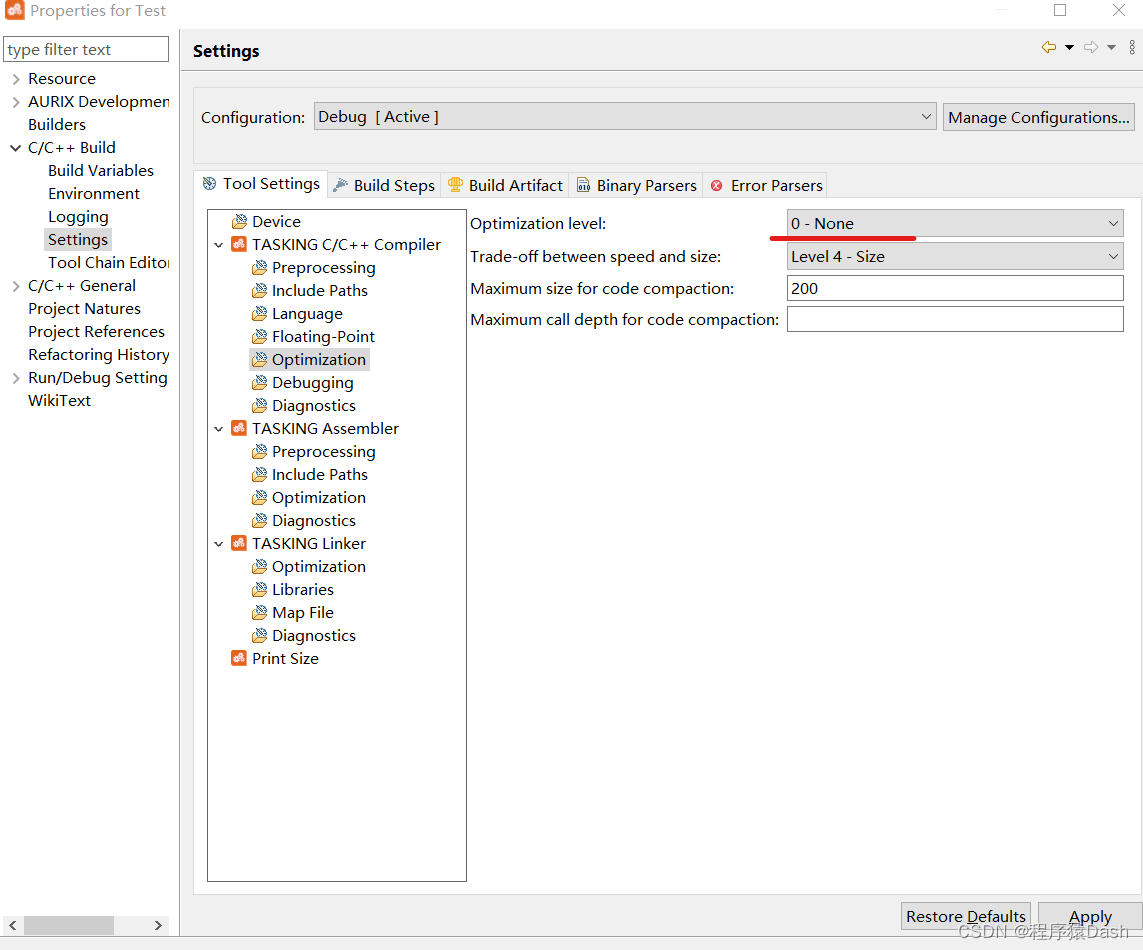Open the Trade-off speed and size dropdown
This screenshot has height=950, width=1143.
coord(955,257)
